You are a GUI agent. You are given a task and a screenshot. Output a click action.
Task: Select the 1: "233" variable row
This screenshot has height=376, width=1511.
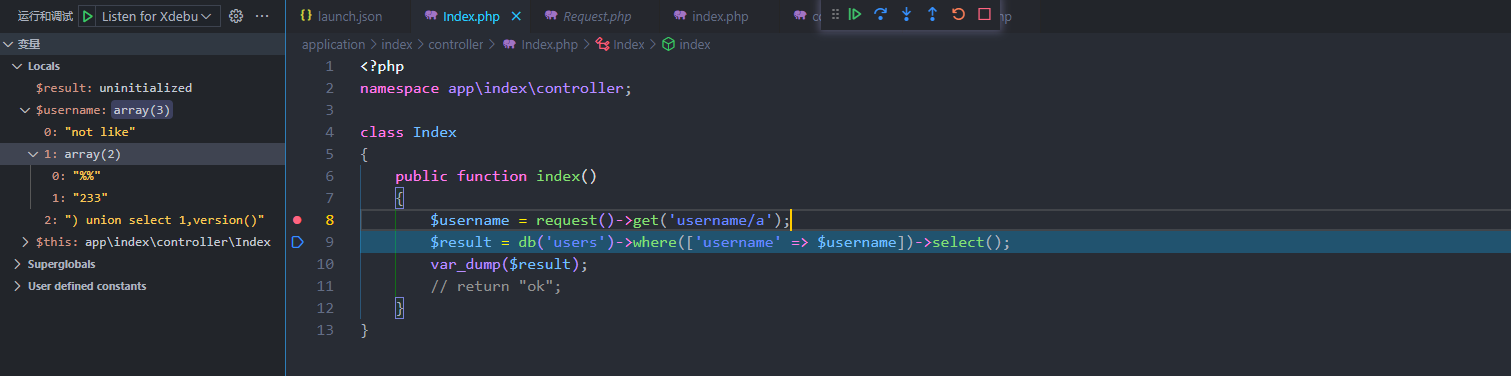click(142, 198)
